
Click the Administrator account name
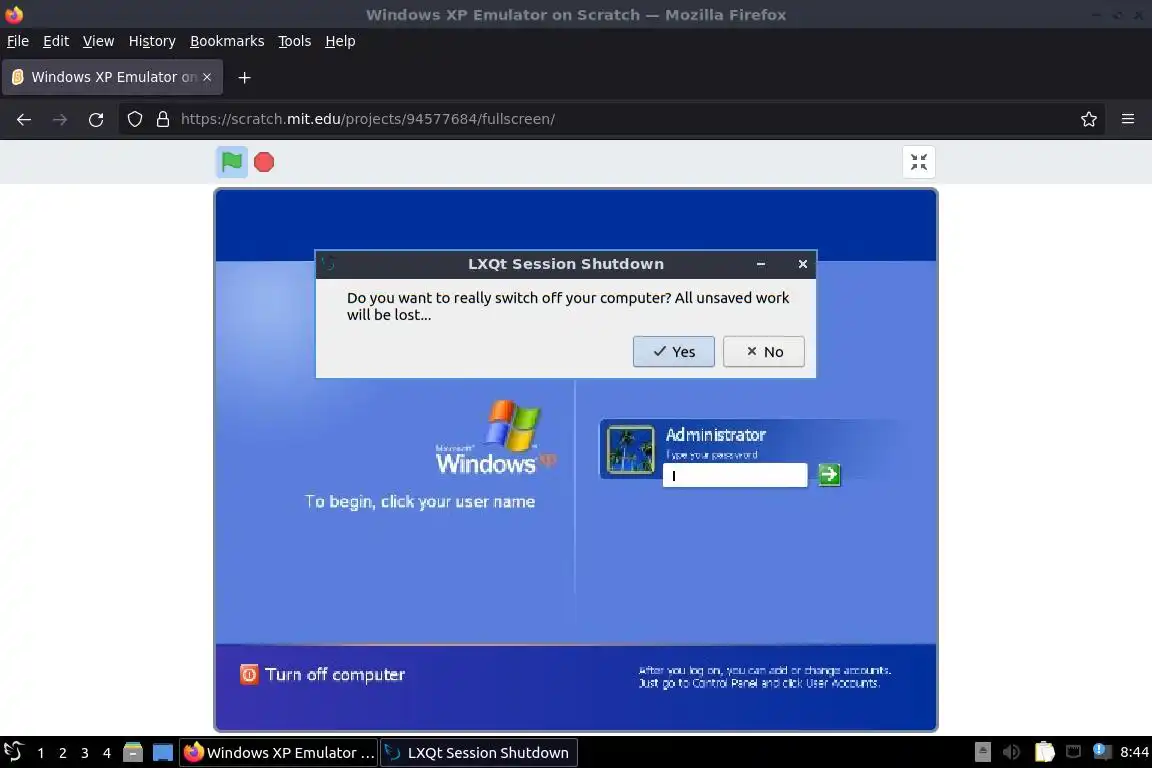(x=716, y=435)
